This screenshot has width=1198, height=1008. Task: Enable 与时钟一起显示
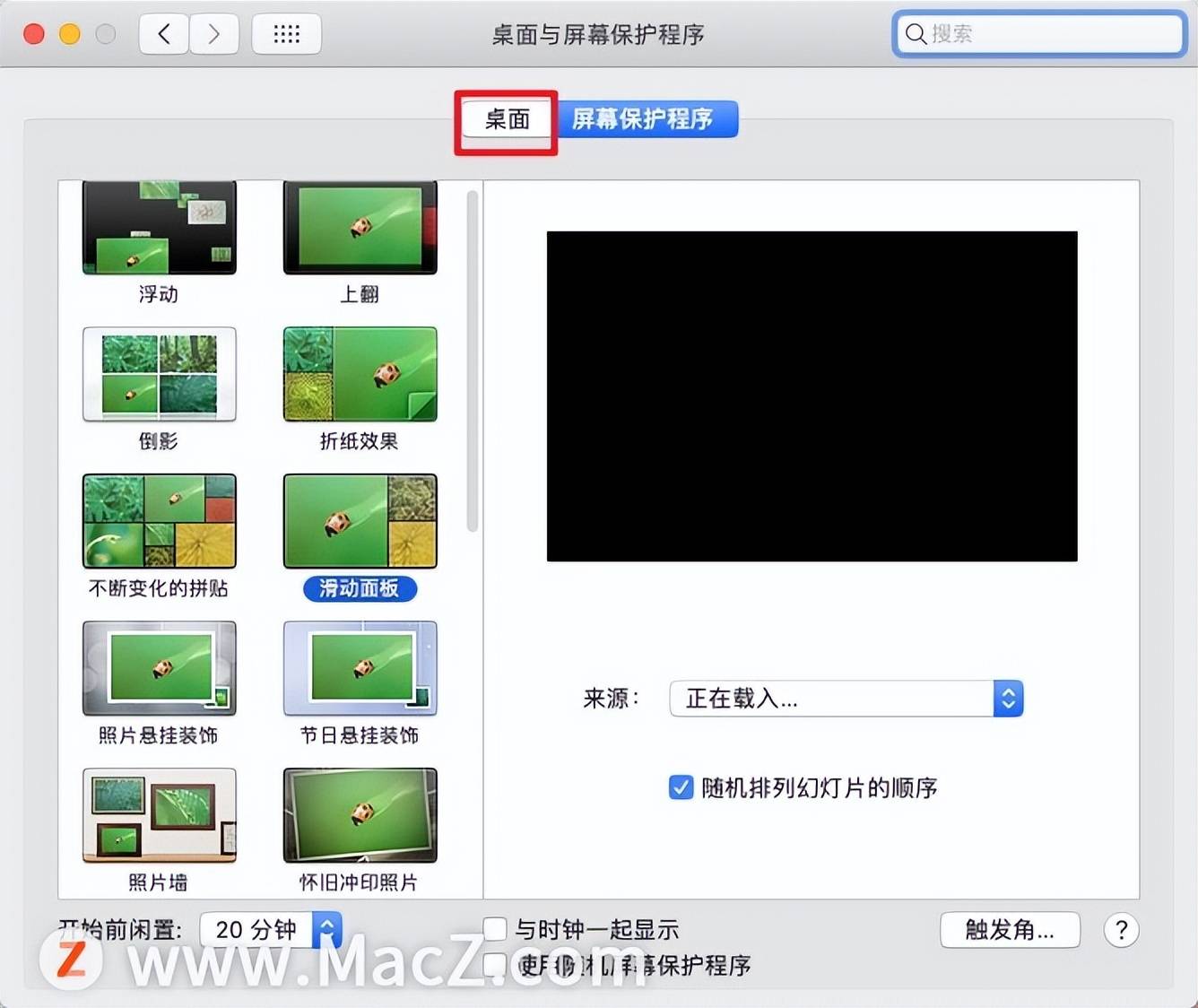tap(495, 930)
